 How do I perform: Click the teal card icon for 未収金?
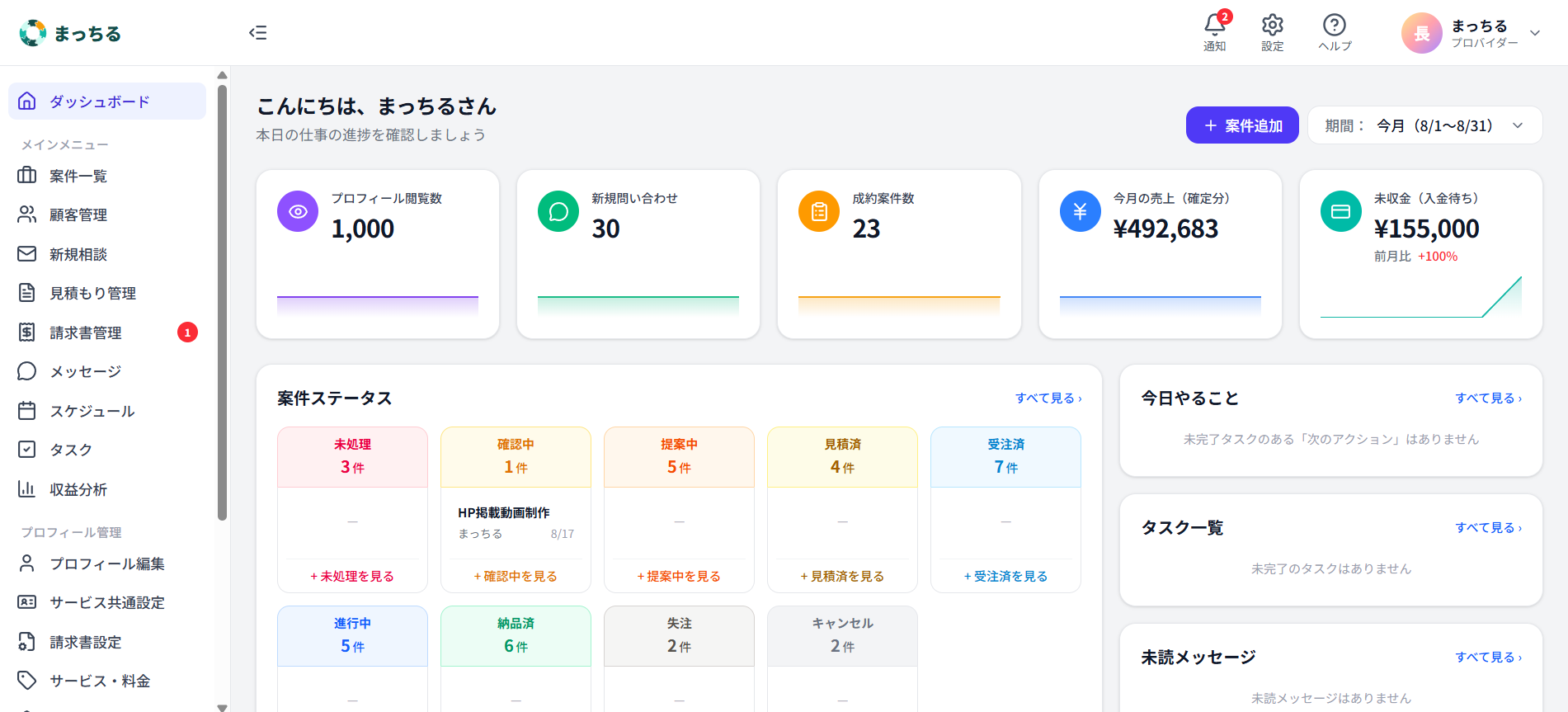pyautogui.click(x=1341, y=211)
